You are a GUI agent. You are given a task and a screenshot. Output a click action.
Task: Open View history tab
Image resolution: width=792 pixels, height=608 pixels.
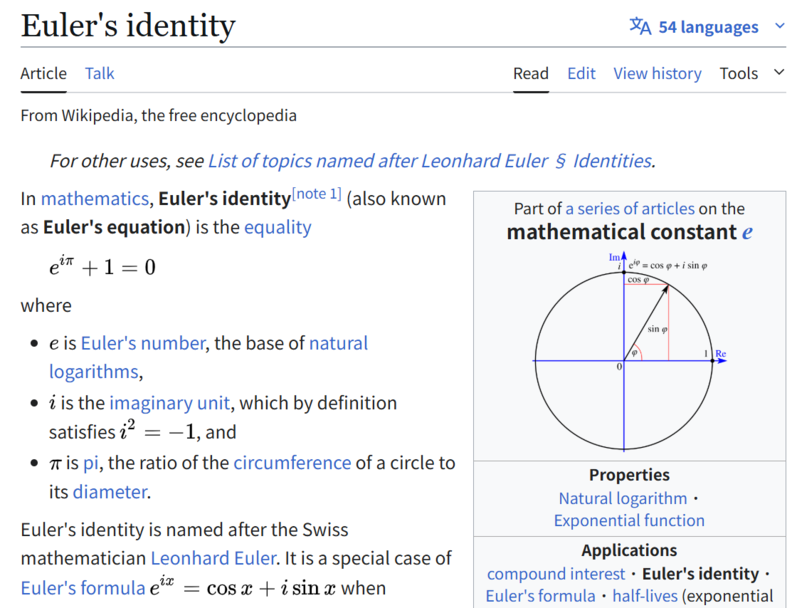[x=657, y=73]
